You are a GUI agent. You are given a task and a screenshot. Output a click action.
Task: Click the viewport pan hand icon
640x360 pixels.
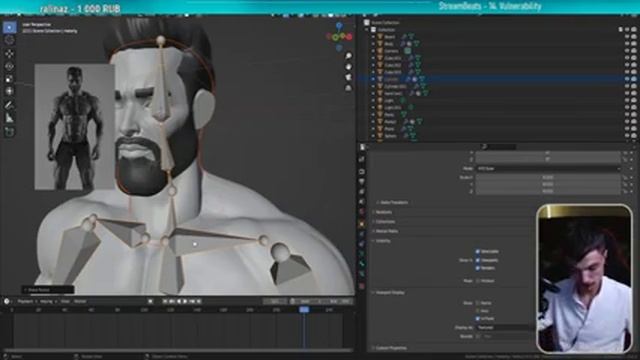[348, 67]
